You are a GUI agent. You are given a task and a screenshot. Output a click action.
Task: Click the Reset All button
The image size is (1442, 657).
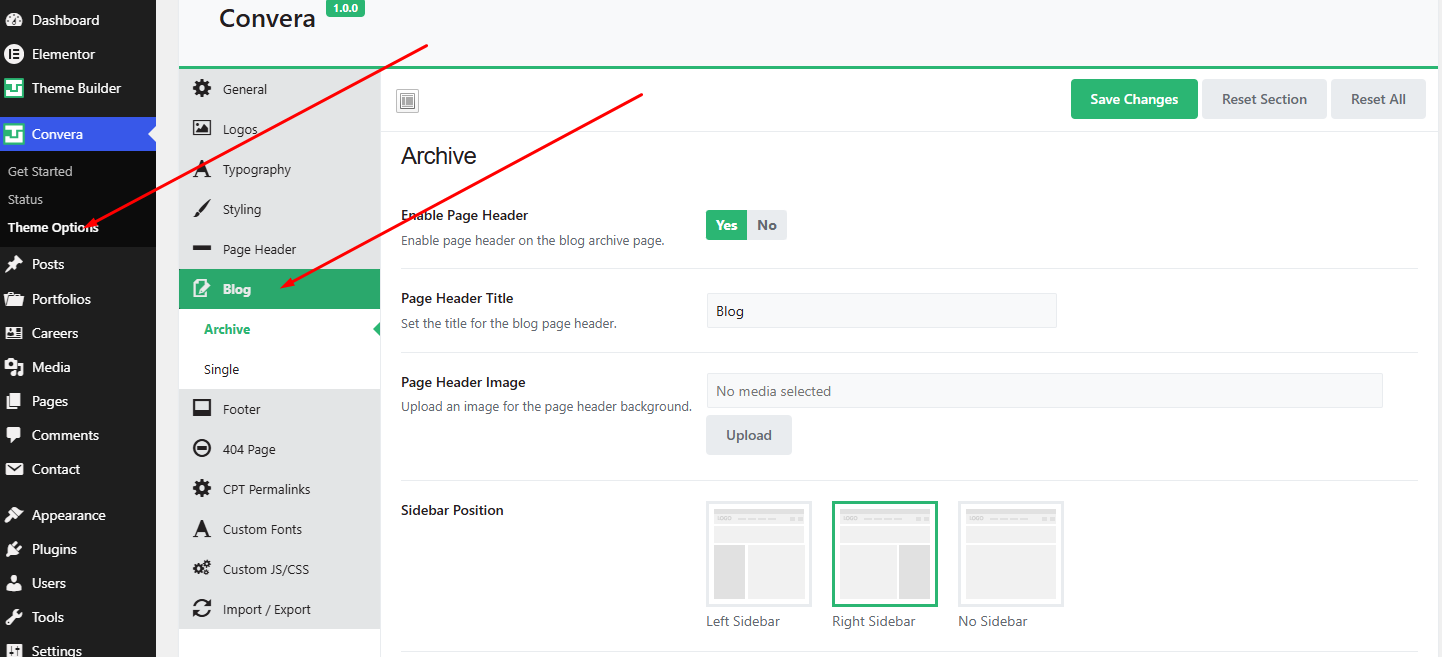(1378, 99)
